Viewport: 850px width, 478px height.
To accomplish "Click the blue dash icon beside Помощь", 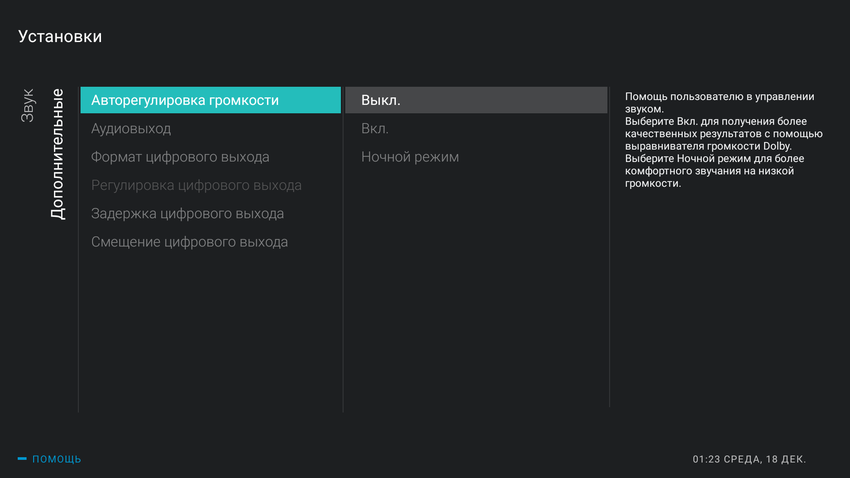I will (22, 459).
